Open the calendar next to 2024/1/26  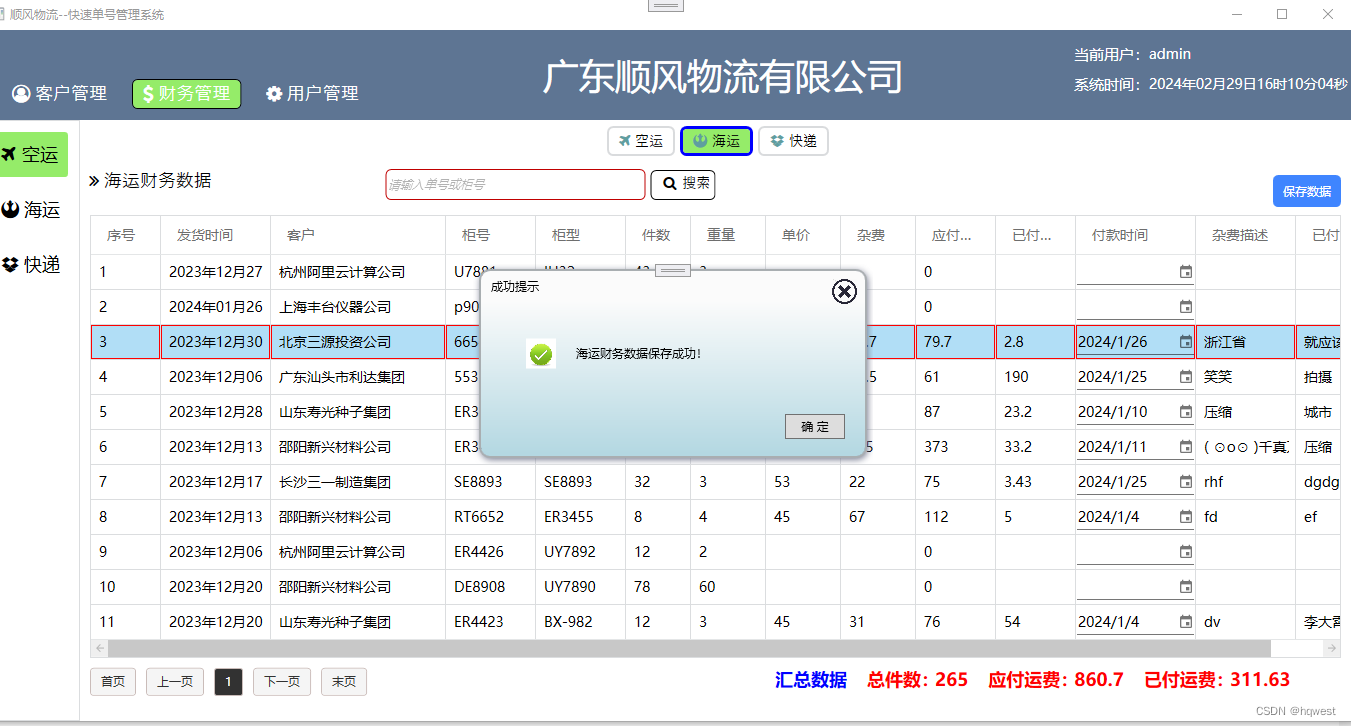pos(1186,342)
